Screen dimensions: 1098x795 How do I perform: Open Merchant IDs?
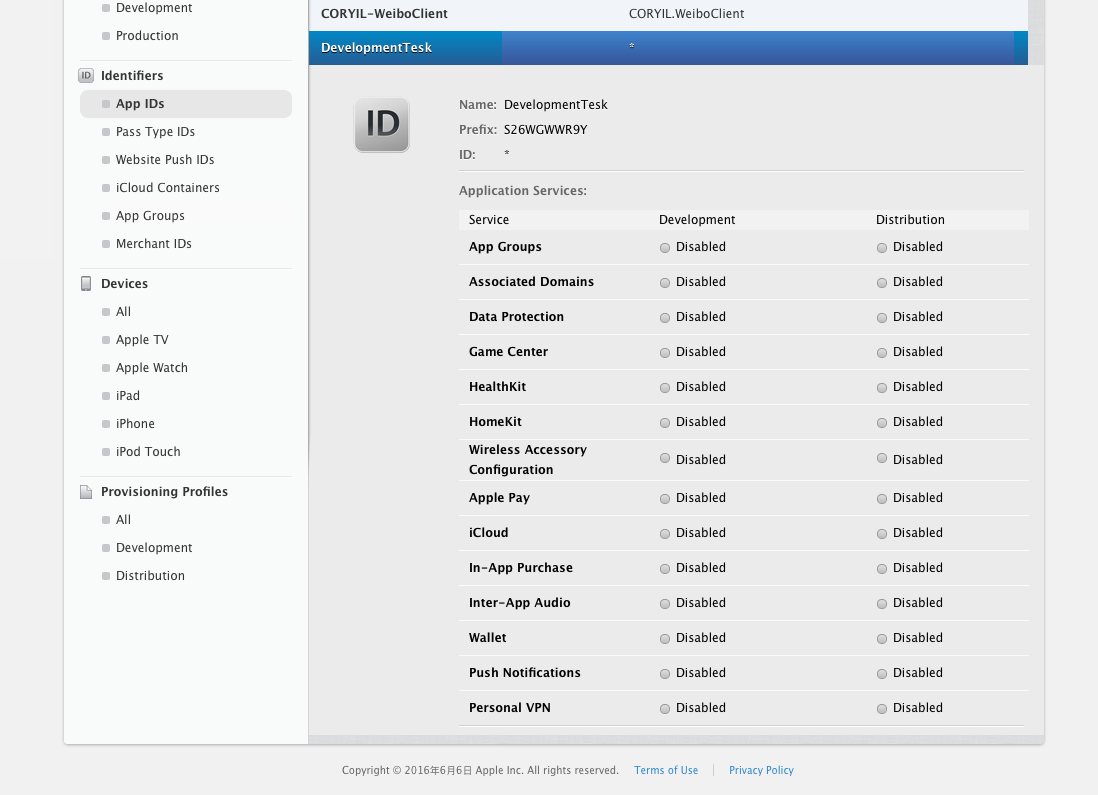point(153,244)
